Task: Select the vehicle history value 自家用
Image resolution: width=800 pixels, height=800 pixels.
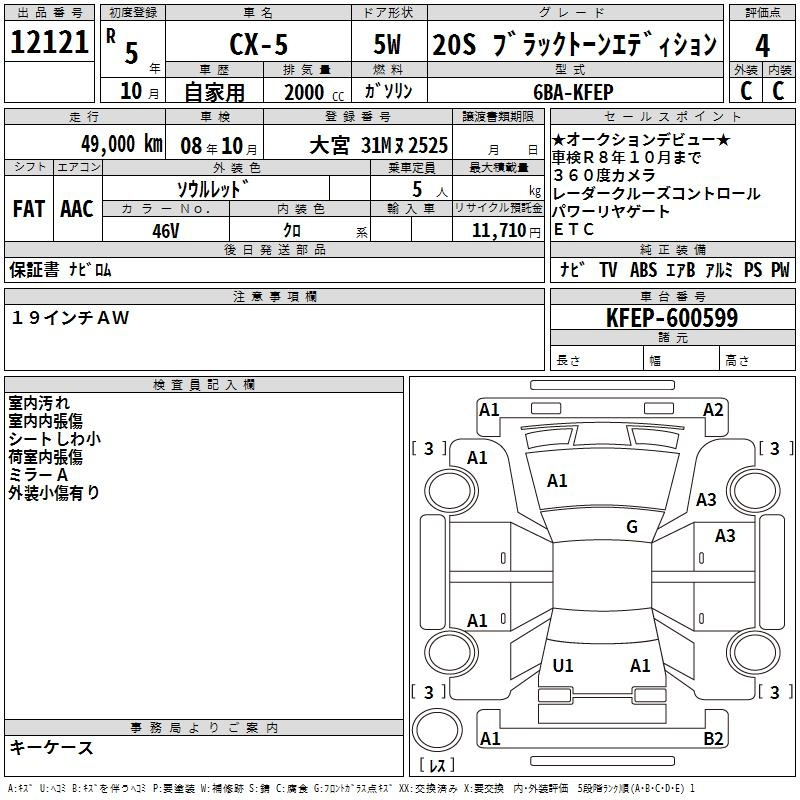Action: (214, 92)
